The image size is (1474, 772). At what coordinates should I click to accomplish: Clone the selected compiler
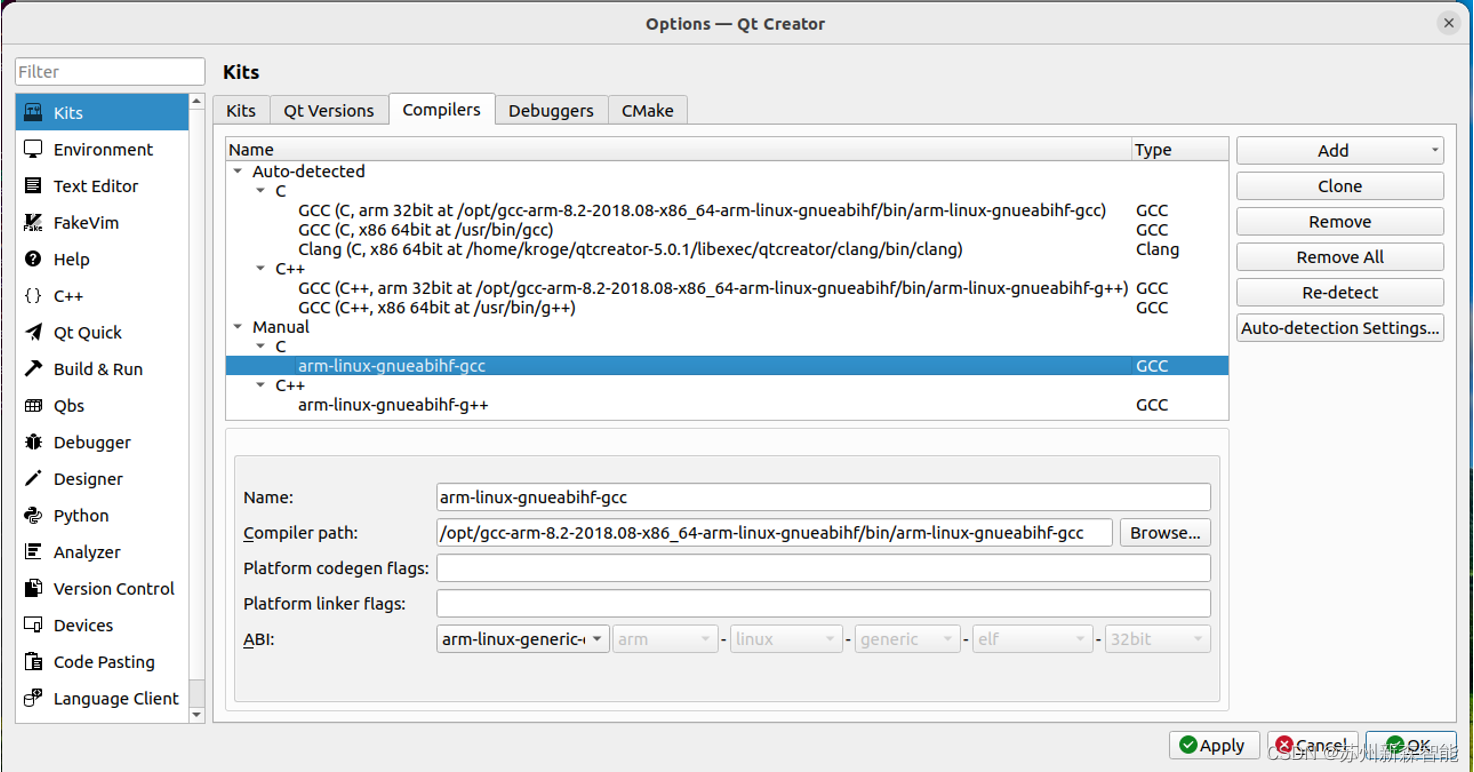click(x=1339, y=185)
